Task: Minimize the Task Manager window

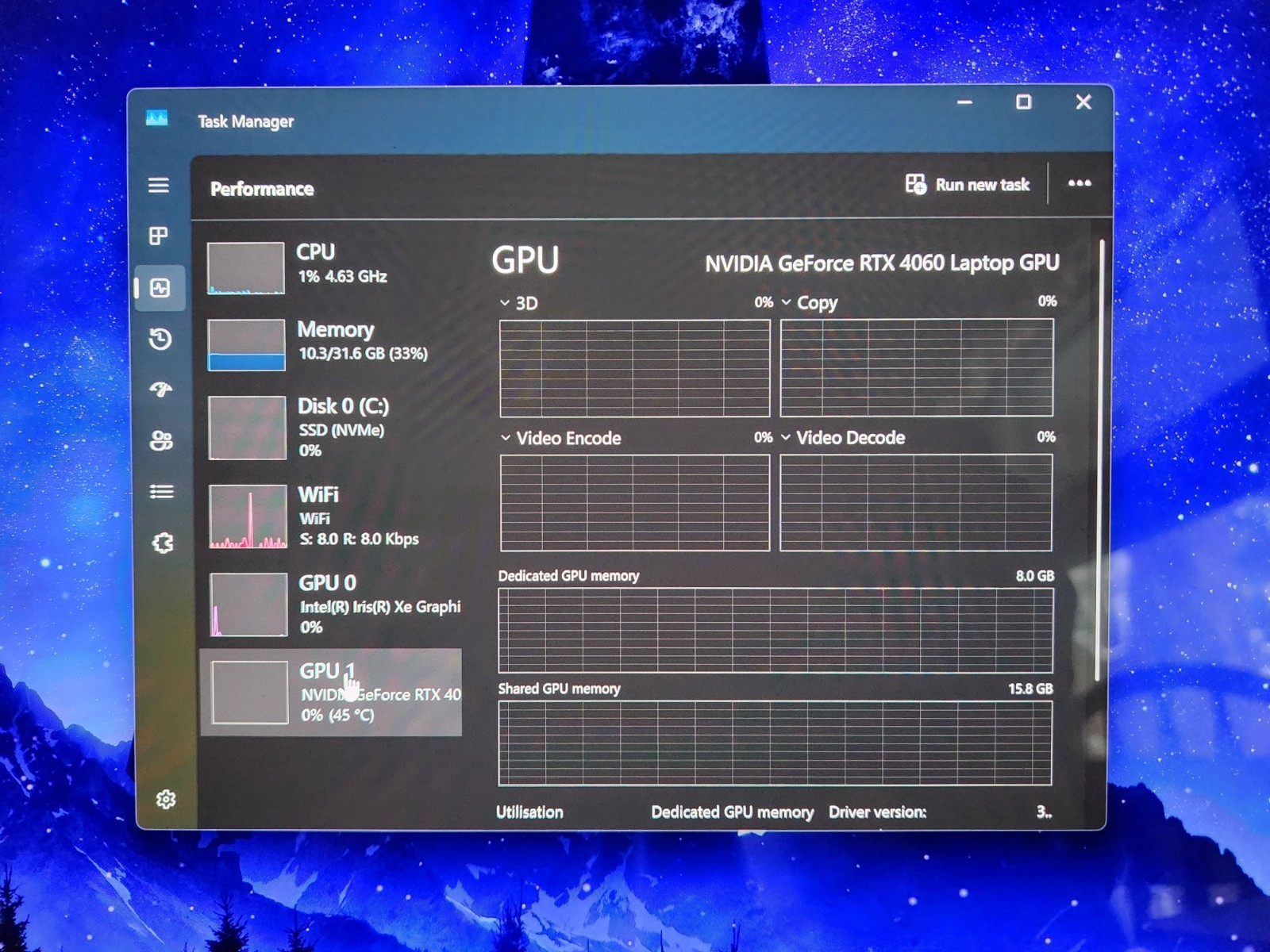Action: tap(964, 102)
